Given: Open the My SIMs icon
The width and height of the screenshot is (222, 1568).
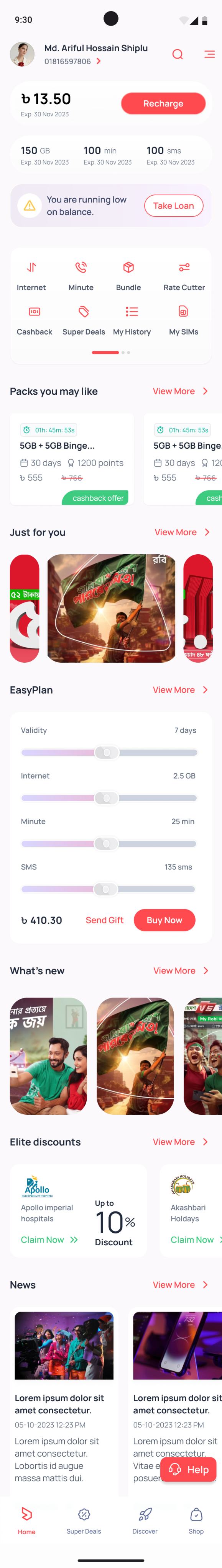Looking at the screenshot, I should tap(183, 312).
